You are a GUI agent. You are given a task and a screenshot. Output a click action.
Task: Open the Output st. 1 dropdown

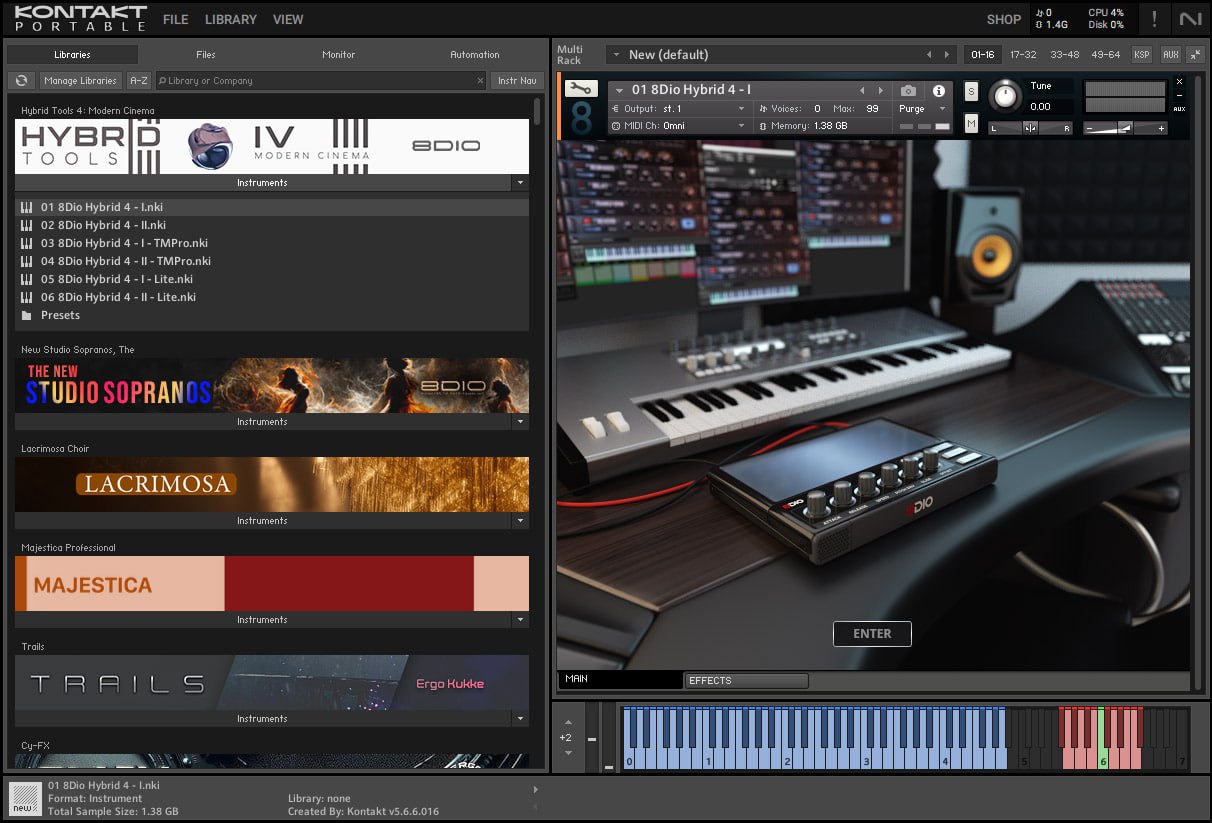679,108
